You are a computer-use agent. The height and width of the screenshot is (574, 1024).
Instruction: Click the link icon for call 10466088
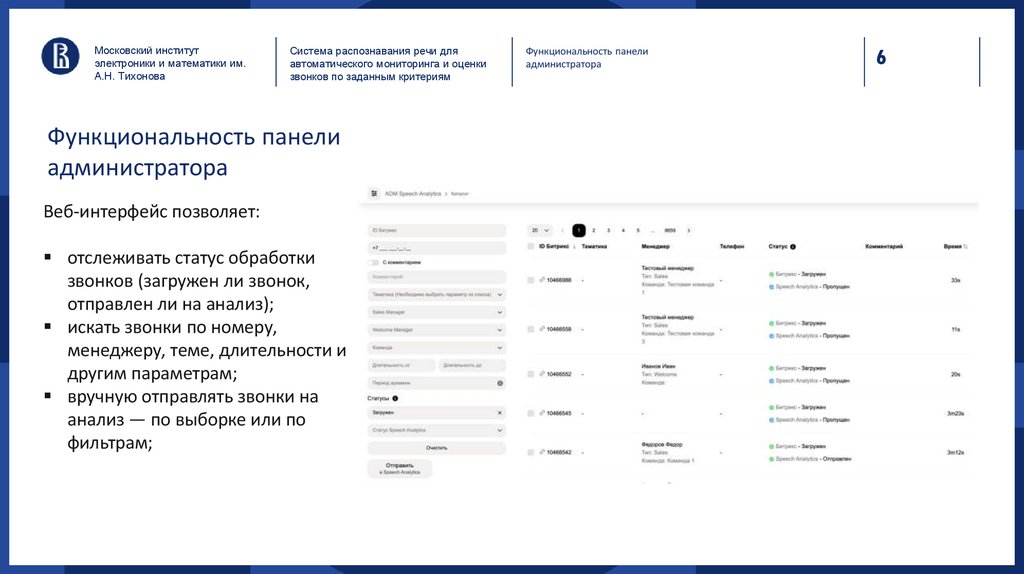click(542, 279)
